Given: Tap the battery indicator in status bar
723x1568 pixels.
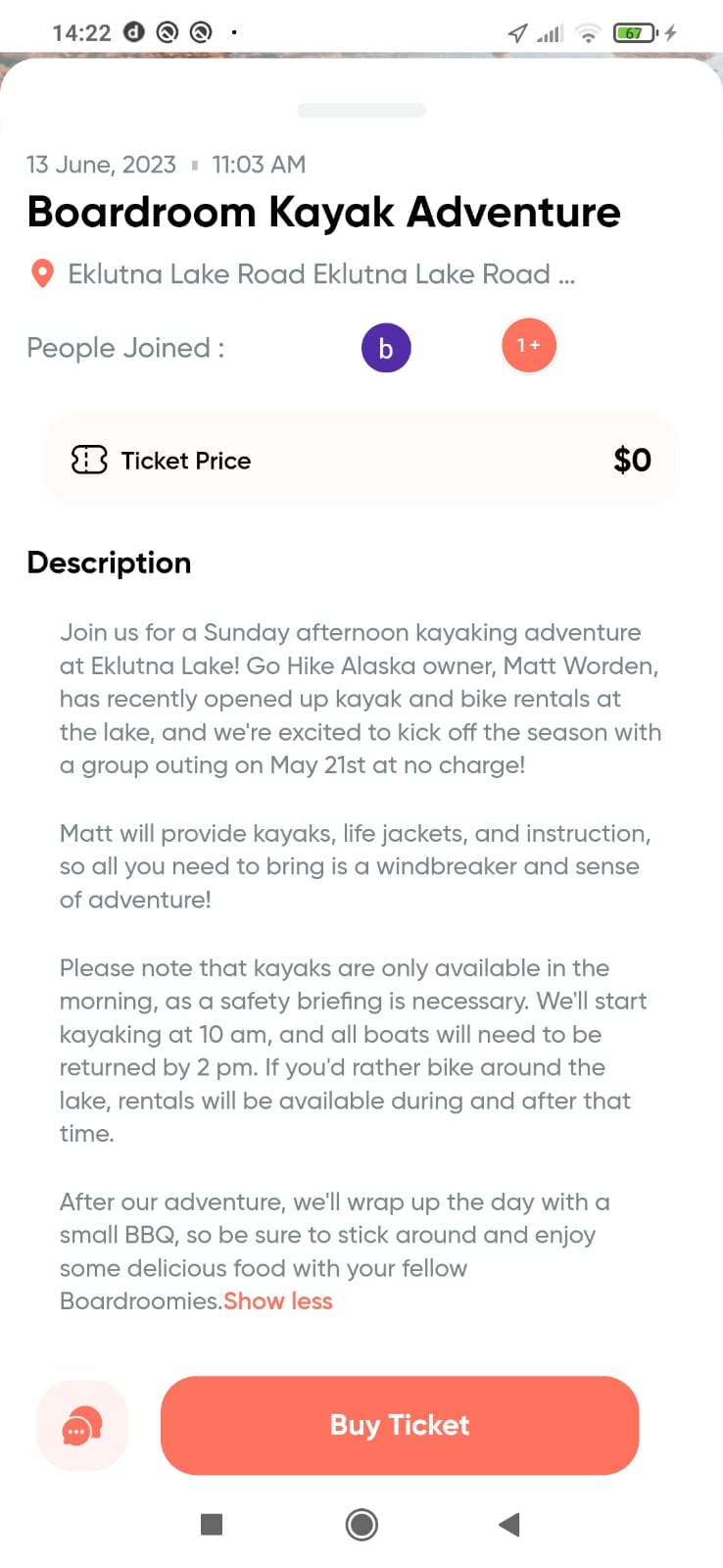Looking at the screenshot, I should click(635, 33).
